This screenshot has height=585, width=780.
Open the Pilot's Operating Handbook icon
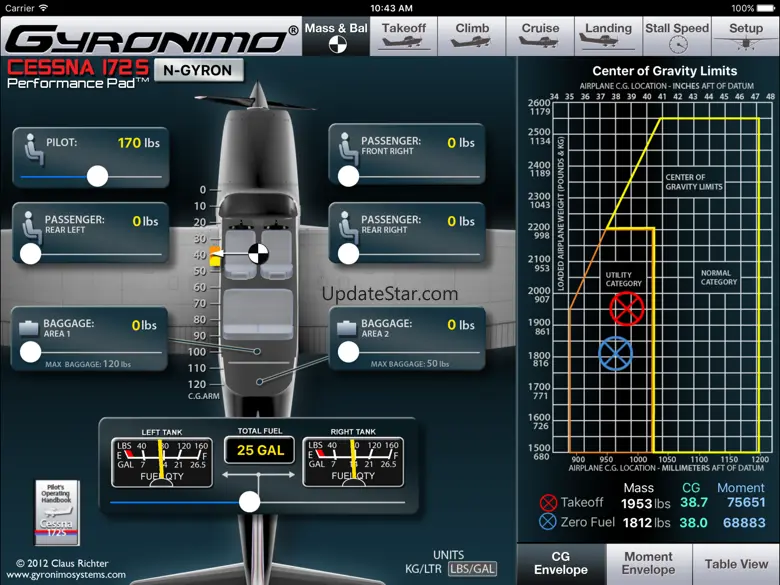57,512
